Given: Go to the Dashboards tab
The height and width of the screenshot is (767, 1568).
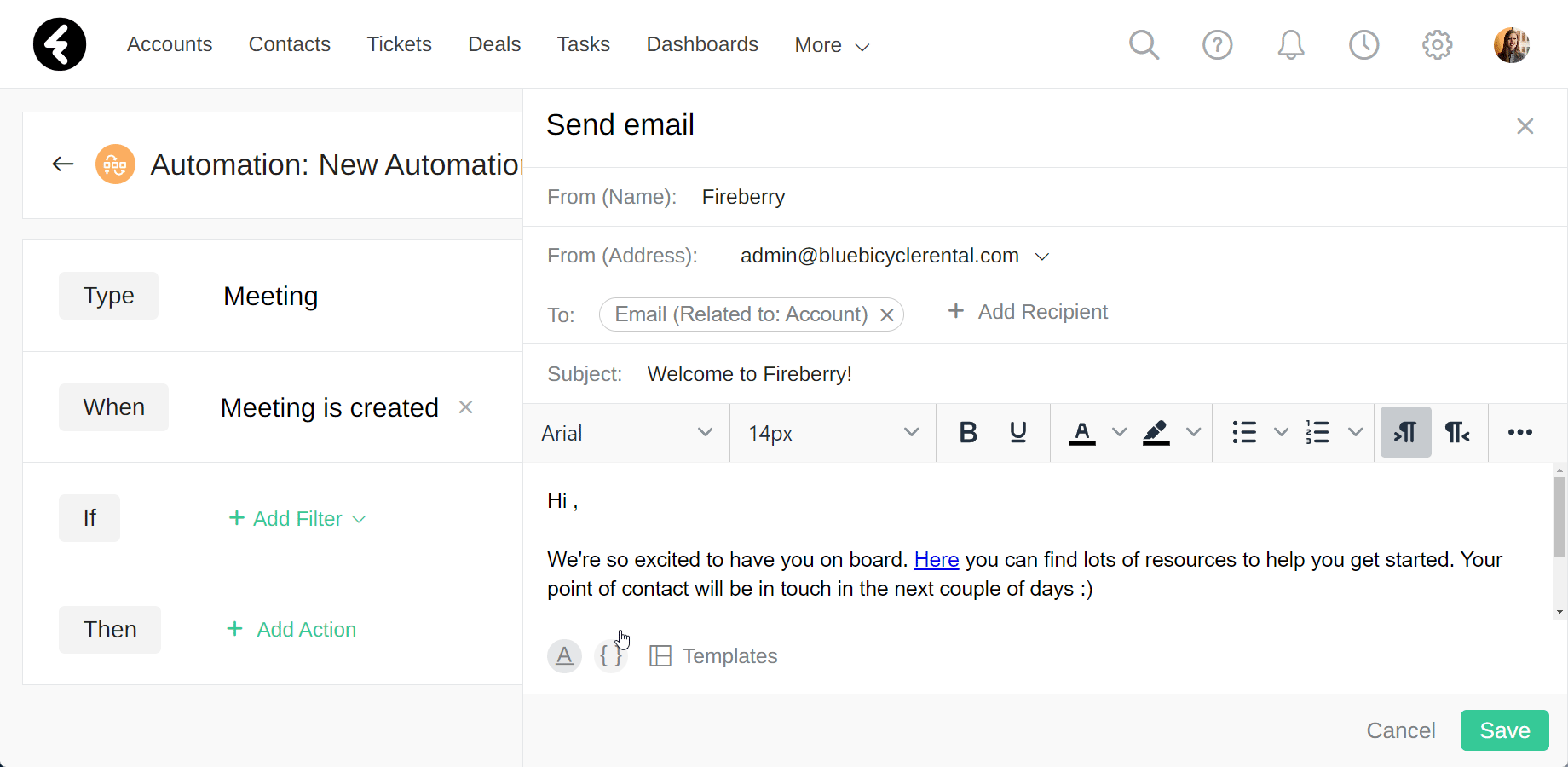Looking at the screenshot, I should (x=702, y=44).
